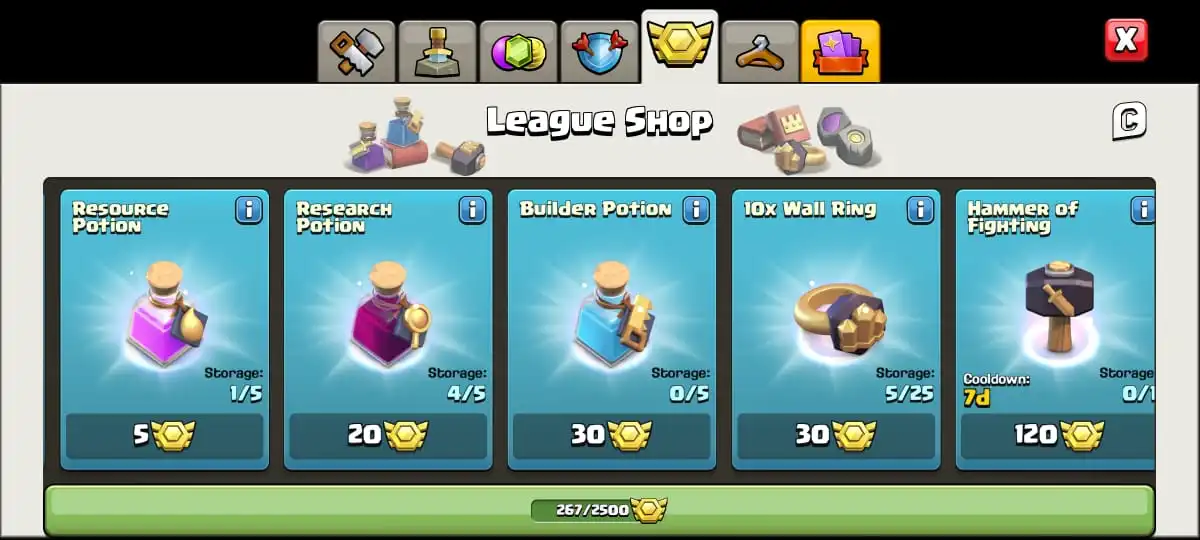Screen dimensions: 1200x540
Task: Click the league medals progress bar
Action: click(x=600, y=510)
